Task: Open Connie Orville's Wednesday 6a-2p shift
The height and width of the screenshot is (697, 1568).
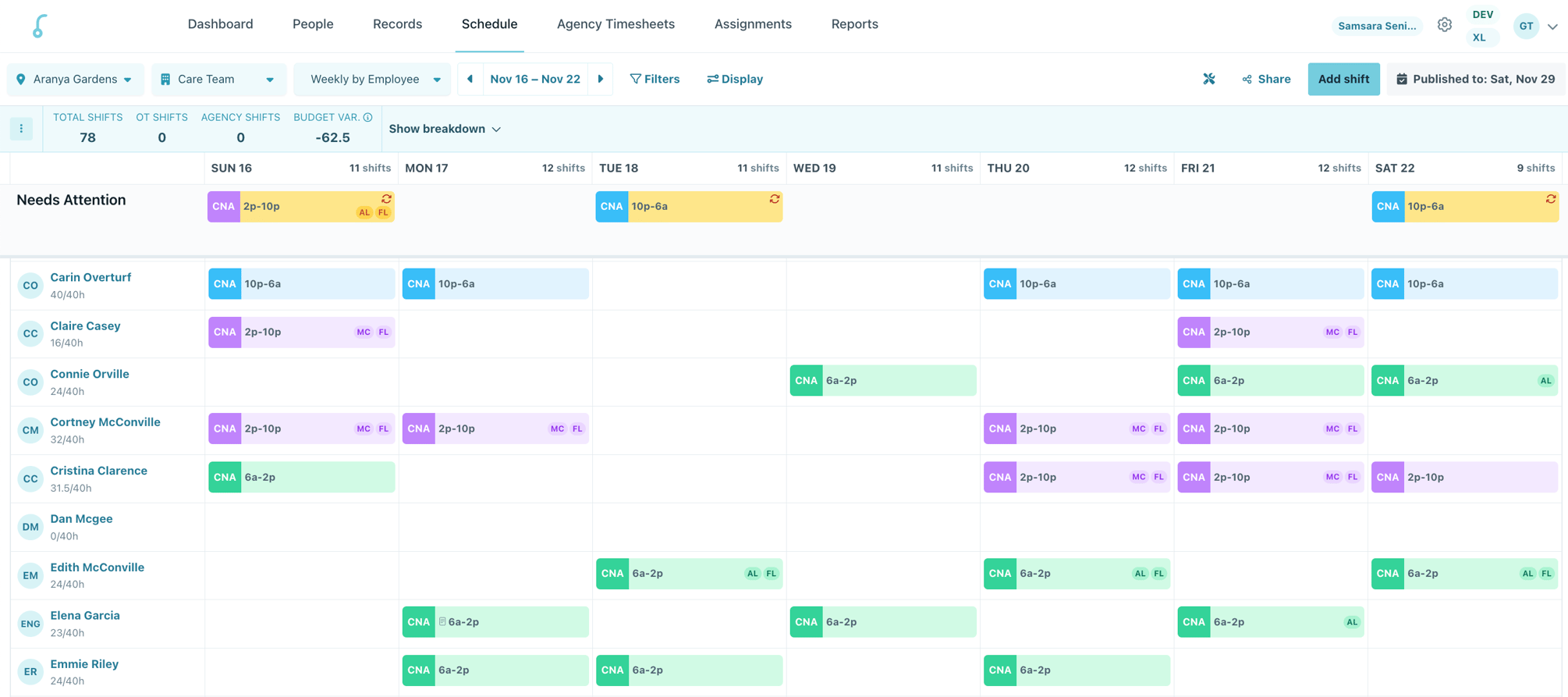Action: click(x=883, y=381)
